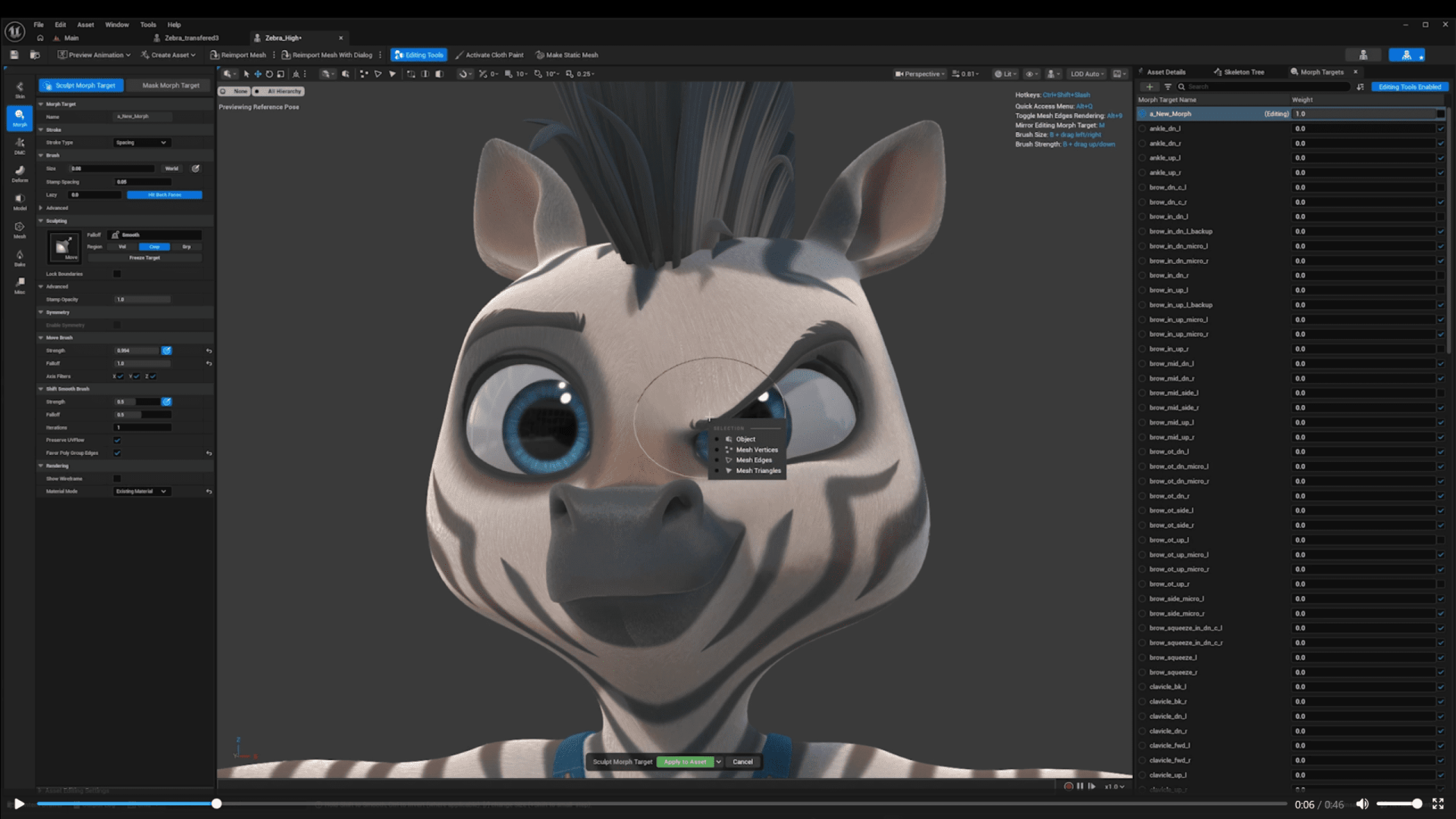
Task: Click the Unreal Engine logo
Action: 15,31
